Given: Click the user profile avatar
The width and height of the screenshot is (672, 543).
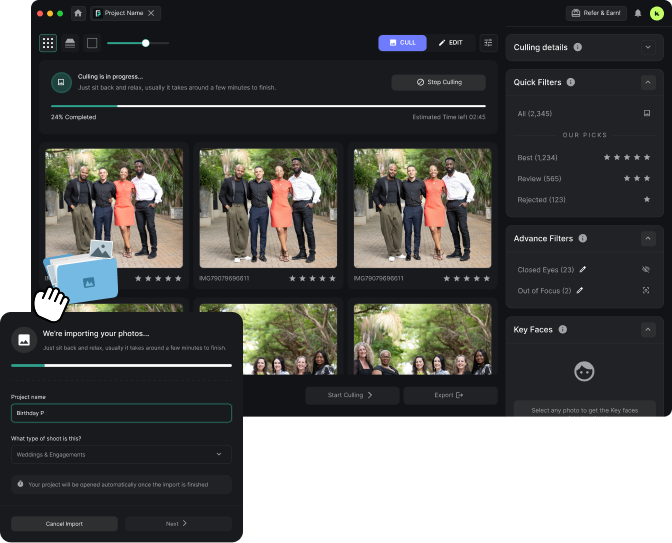Looking at the screenshot, I should (x=656, y=13).
